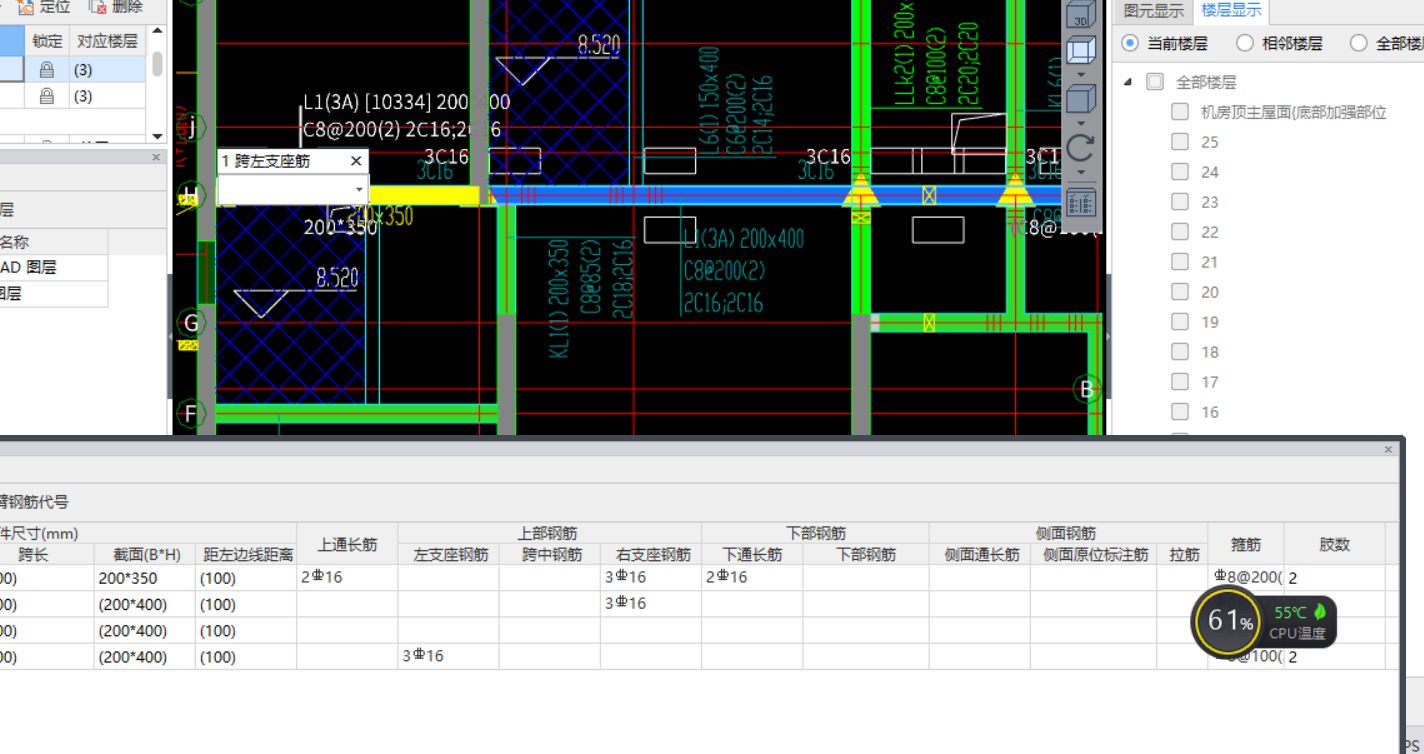
Task: Click the 距左边线距离 column header
Action: (x=246, y=554)
